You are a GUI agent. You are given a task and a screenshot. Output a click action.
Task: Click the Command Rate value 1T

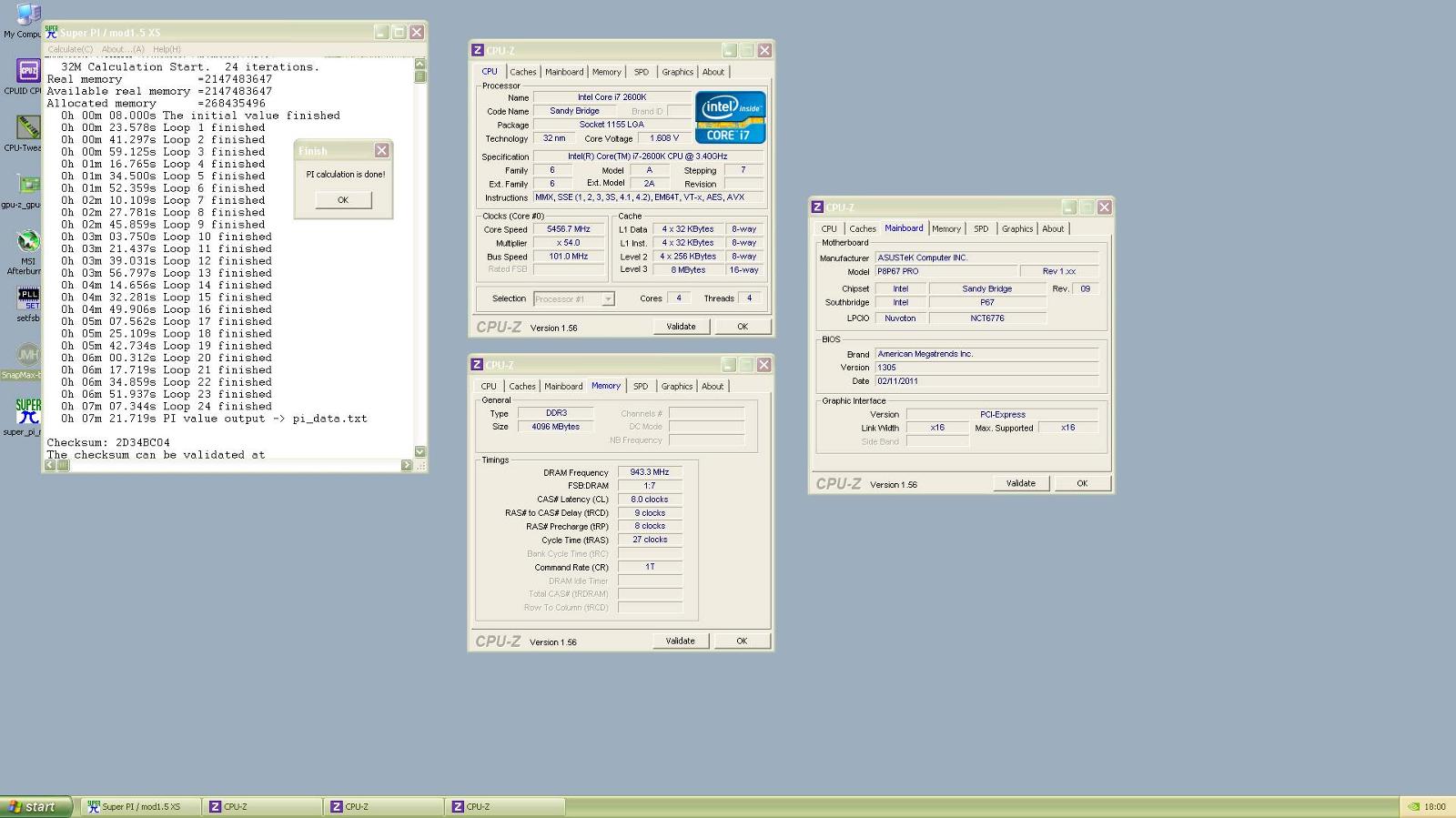(x=650, y=567)
